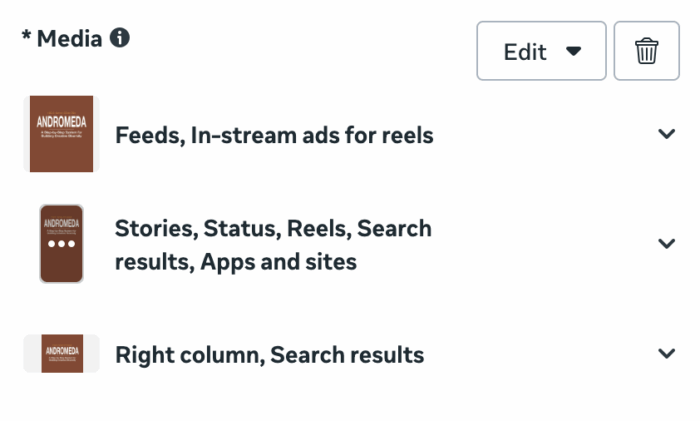Viewport: 700px width, 421px height.
Task: Delete media using the trash icon
Action: pyautogui.click(x=646, y=51)
